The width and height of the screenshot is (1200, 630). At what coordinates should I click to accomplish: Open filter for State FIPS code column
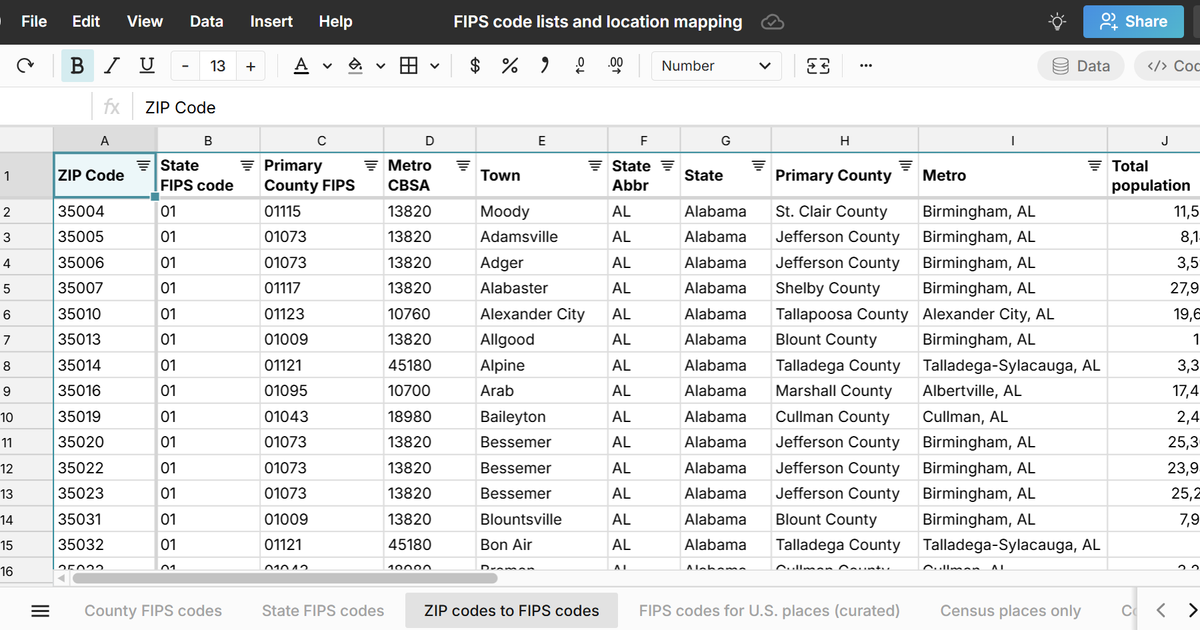[247, 165]
